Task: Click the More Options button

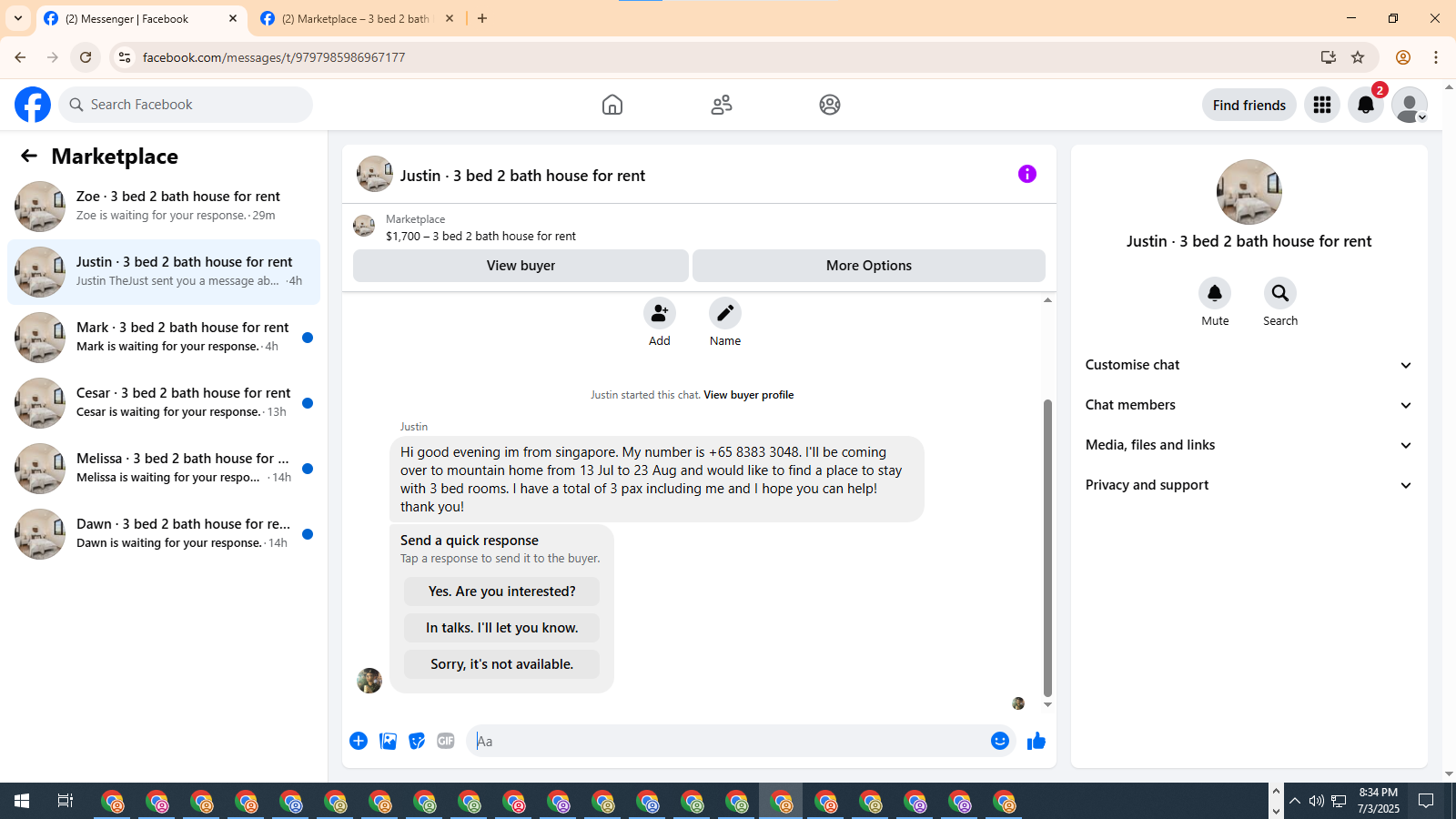Action: click(869, 266)
